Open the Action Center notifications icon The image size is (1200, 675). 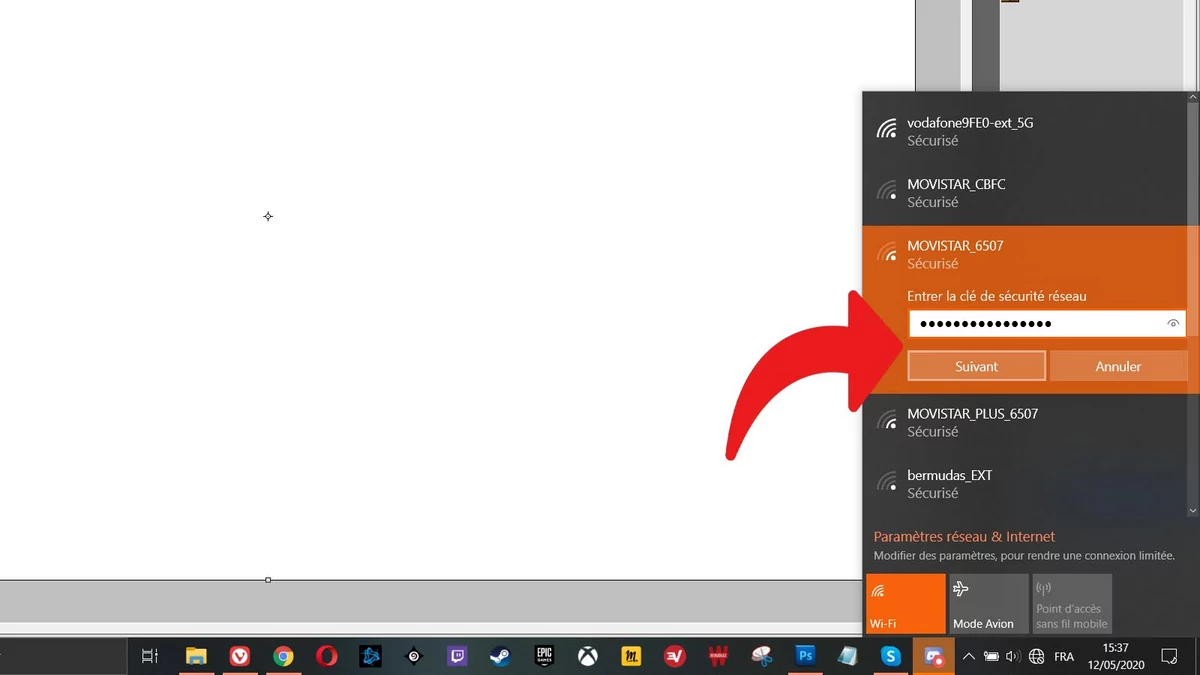click(1168, 657)
